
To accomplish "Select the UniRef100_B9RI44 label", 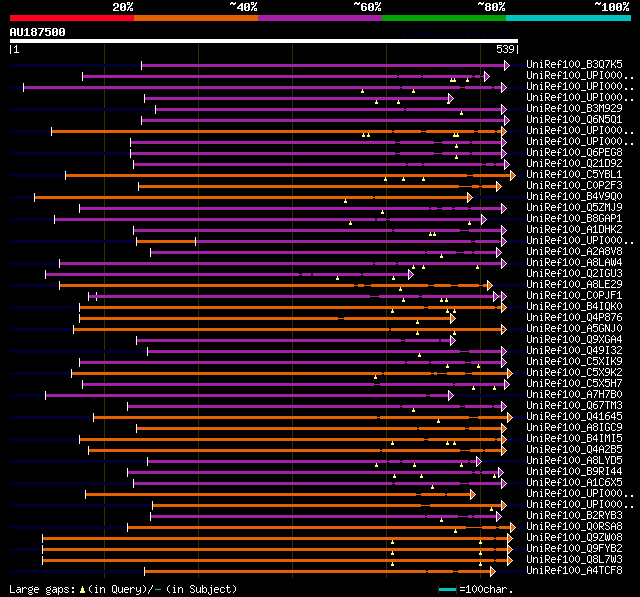I will coord(574,472).
